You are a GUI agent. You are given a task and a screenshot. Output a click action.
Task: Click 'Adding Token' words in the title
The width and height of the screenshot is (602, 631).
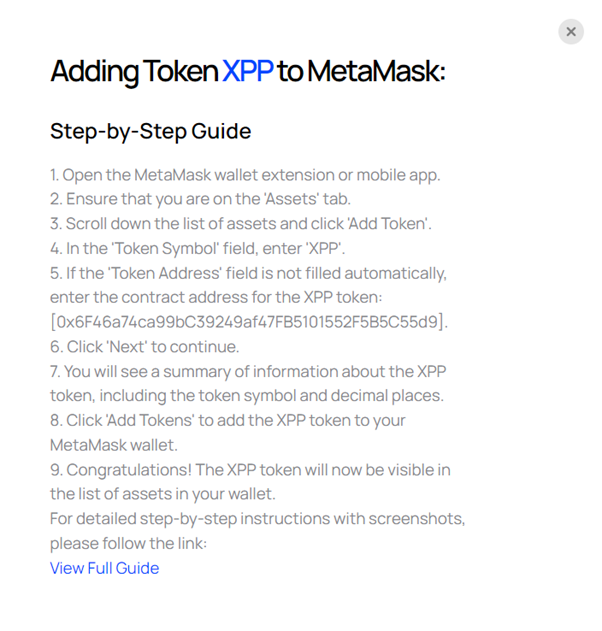(134, 72)
